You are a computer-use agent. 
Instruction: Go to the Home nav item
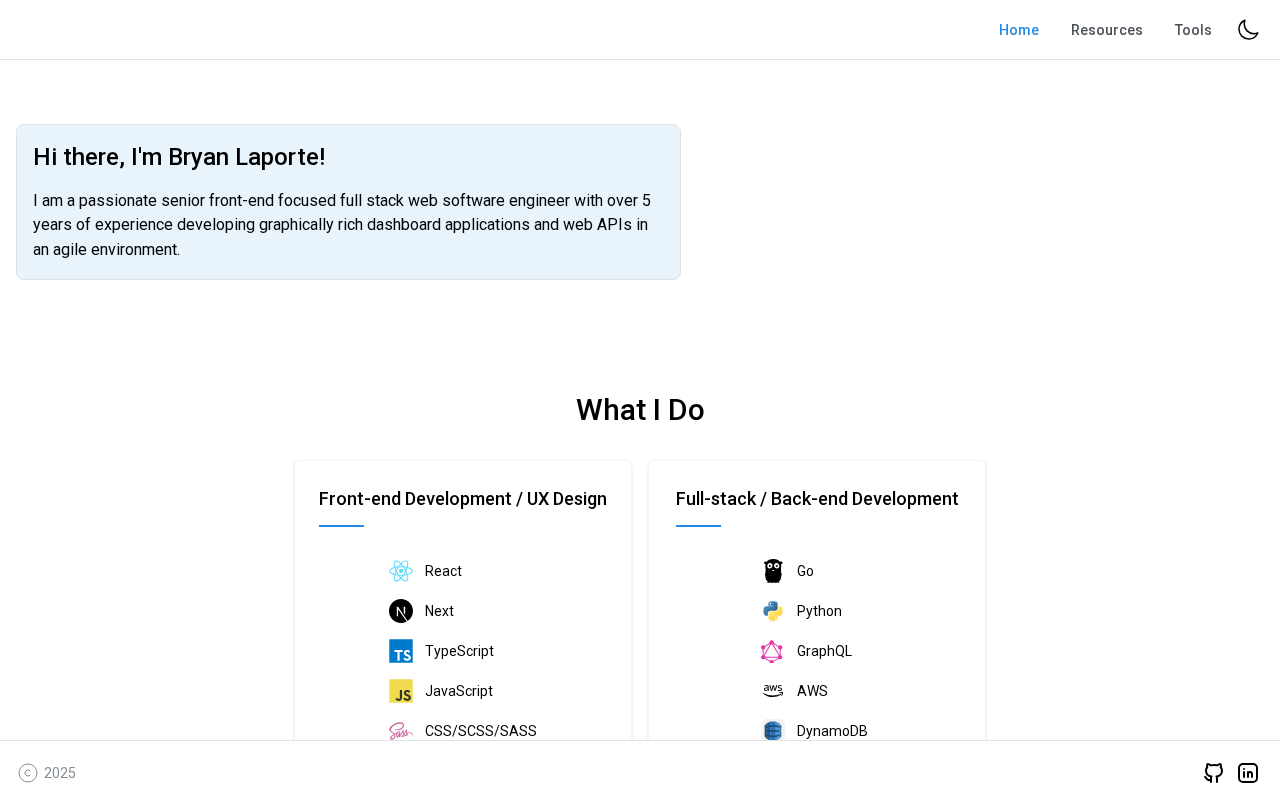point(1019,30)
